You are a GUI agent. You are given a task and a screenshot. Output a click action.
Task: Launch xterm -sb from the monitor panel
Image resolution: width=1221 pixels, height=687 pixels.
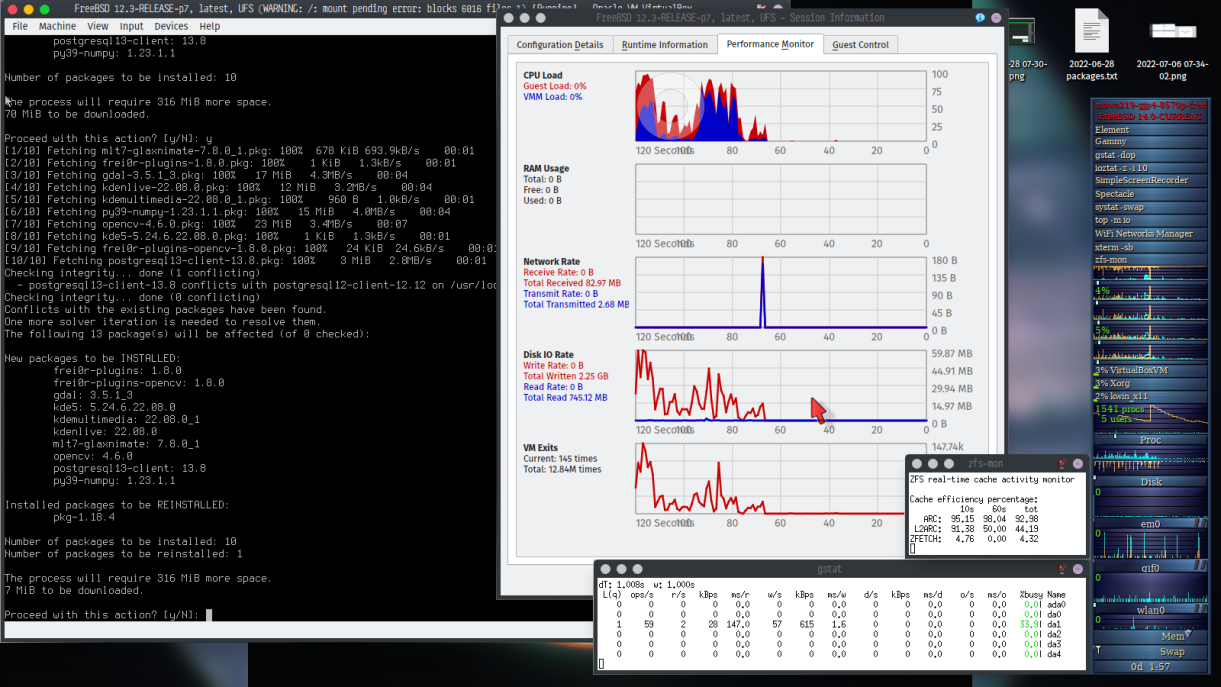pos(1150,247)
